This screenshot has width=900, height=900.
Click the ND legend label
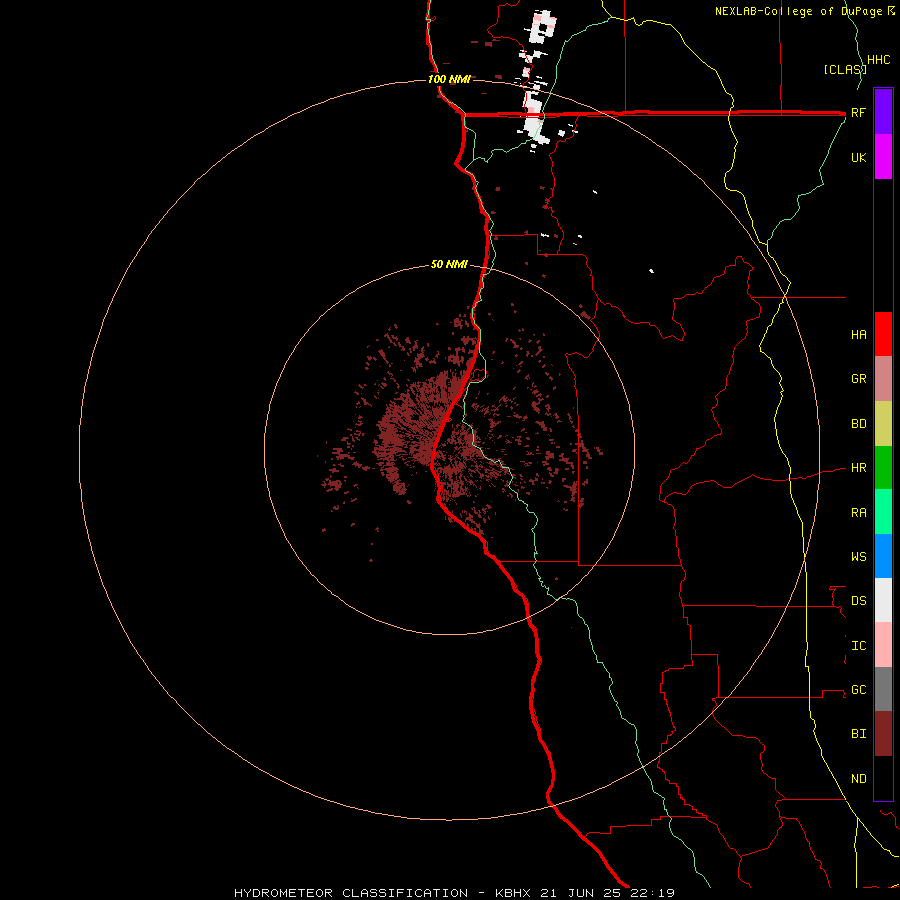pos(859,779)
